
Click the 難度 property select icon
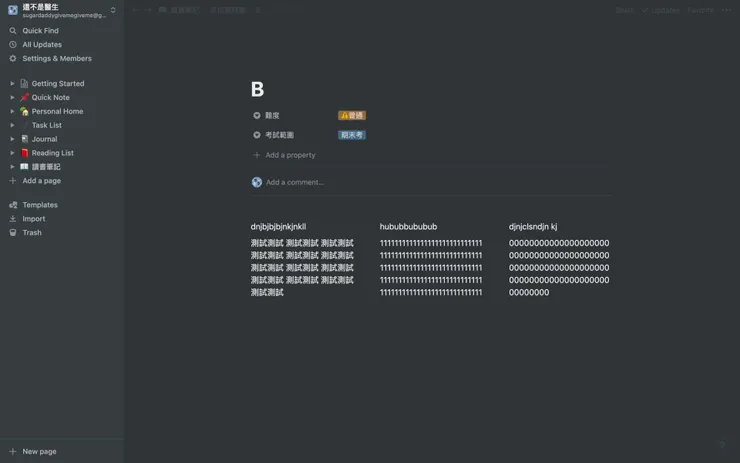click(x=257, y=116)
